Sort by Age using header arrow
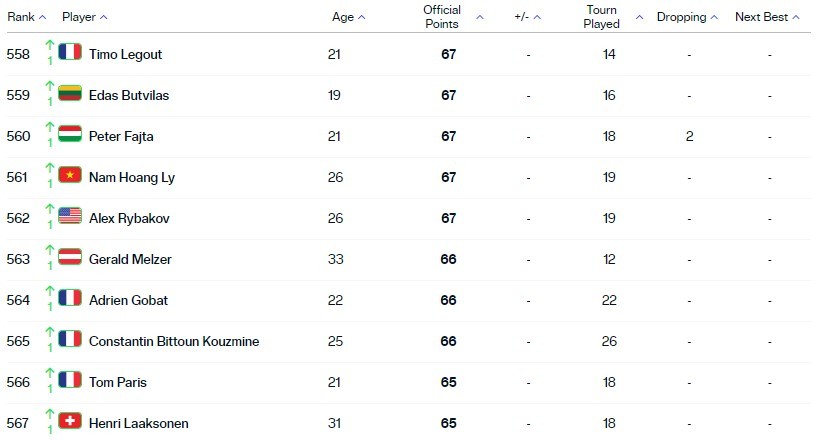This screenshot has width=816, height=440. coord(362,17)
